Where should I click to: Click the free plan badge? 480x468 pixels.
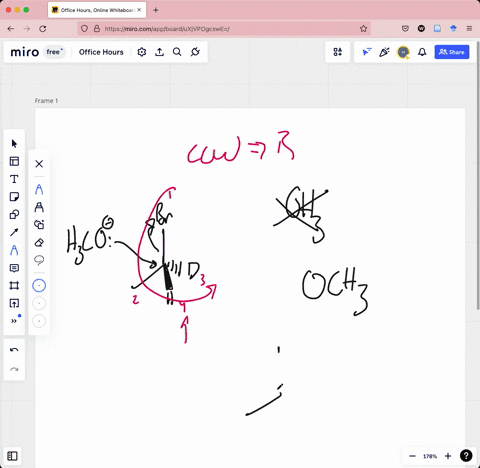(x=55, y=52)
